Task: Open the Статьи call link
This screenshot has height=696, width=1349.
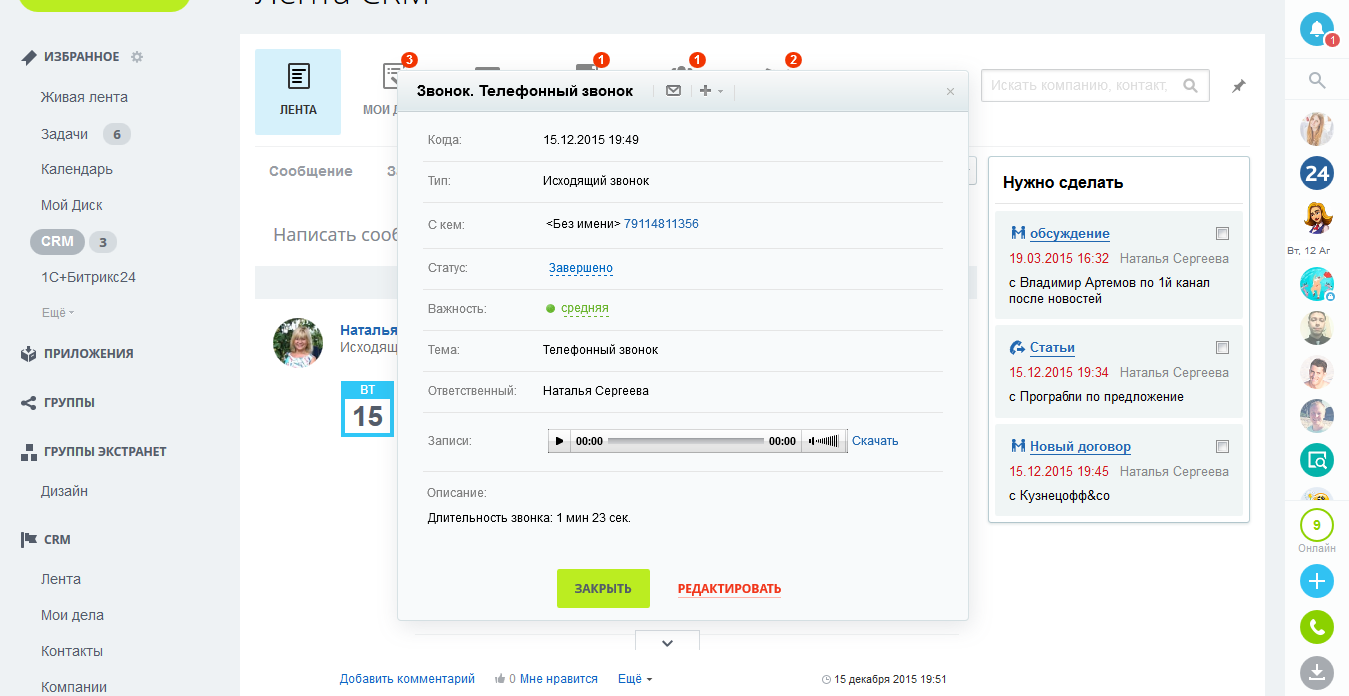Action: [x=1052, y=348]
